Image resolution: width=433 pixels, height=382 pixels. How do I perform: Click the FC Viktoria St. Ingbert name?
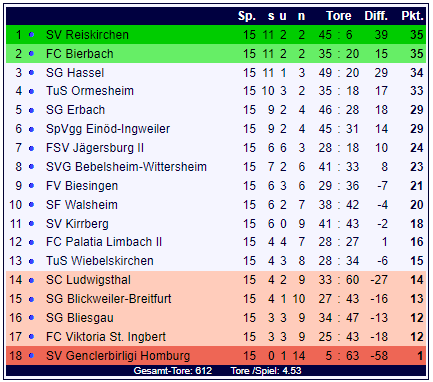coord(106,337)
